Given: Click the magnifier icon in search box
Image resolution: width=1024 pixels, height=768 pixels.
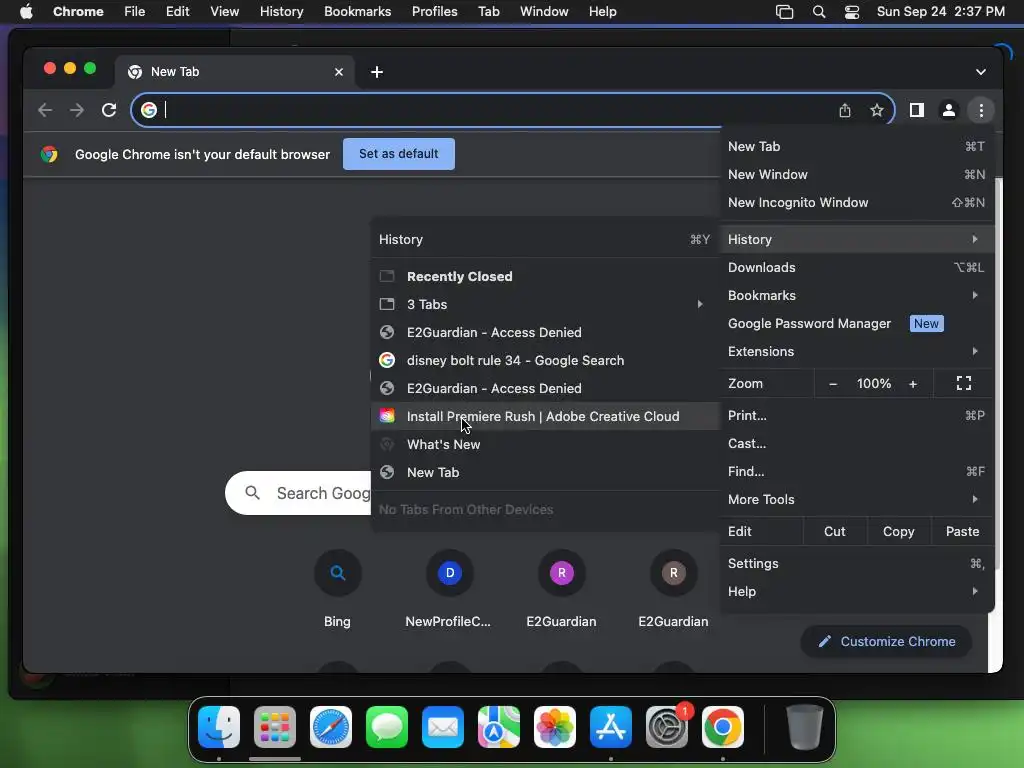Looking at the screenshot, I should [252, 492].
